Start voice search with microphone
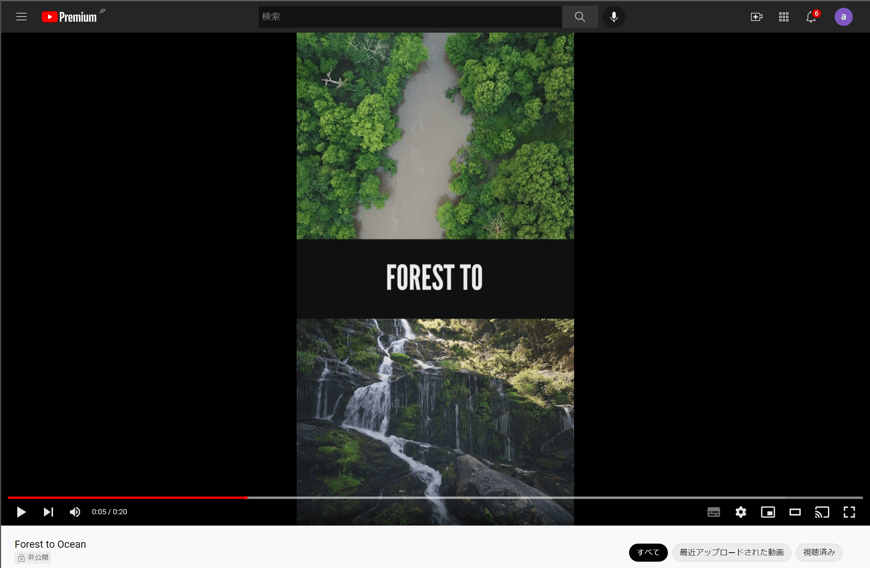This screenshot has height=568, width=870. tap(614, 17)
